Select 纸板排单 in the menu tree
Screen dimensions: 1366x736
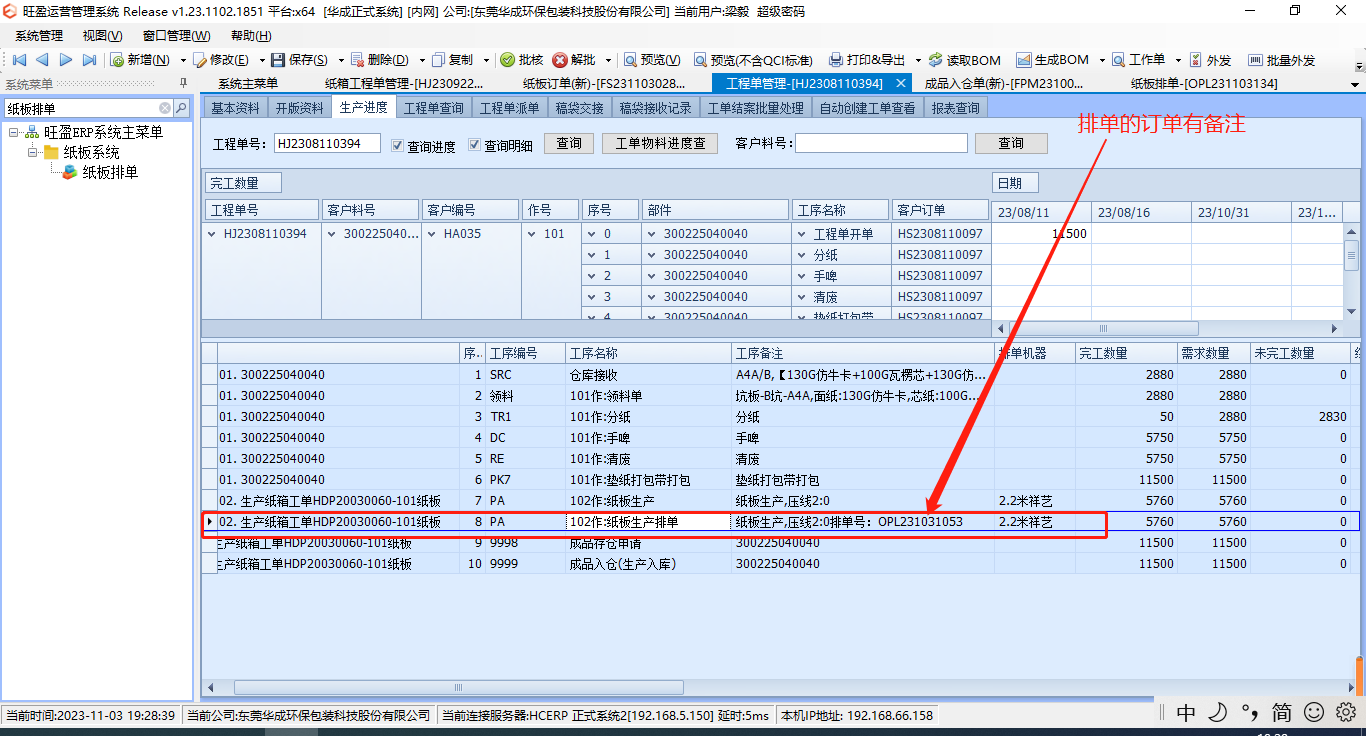(x=110, y=172)
